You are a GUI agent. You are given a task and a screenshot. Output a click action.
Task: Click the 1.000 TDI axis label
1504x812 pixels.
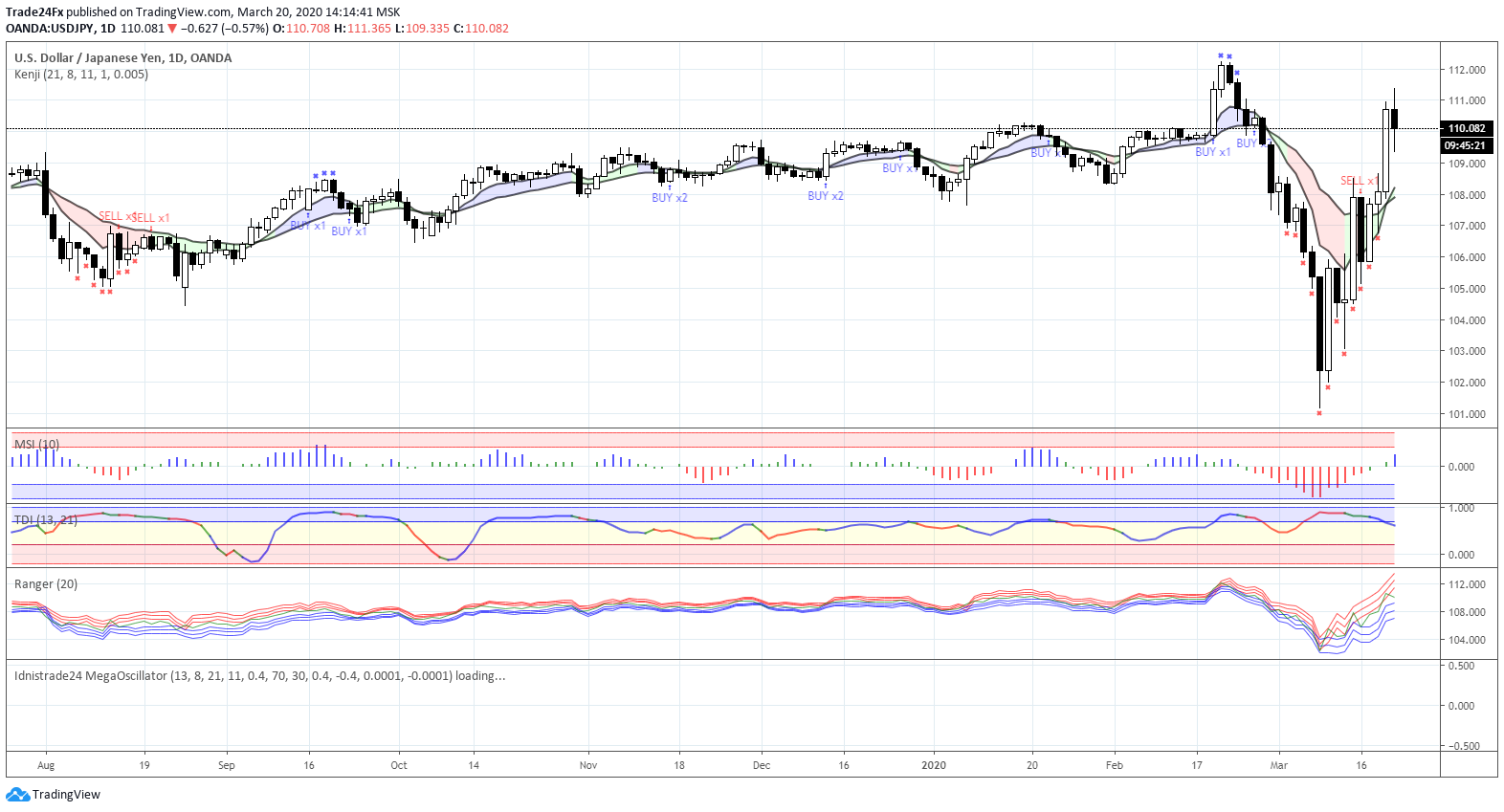coord(1461,508)
